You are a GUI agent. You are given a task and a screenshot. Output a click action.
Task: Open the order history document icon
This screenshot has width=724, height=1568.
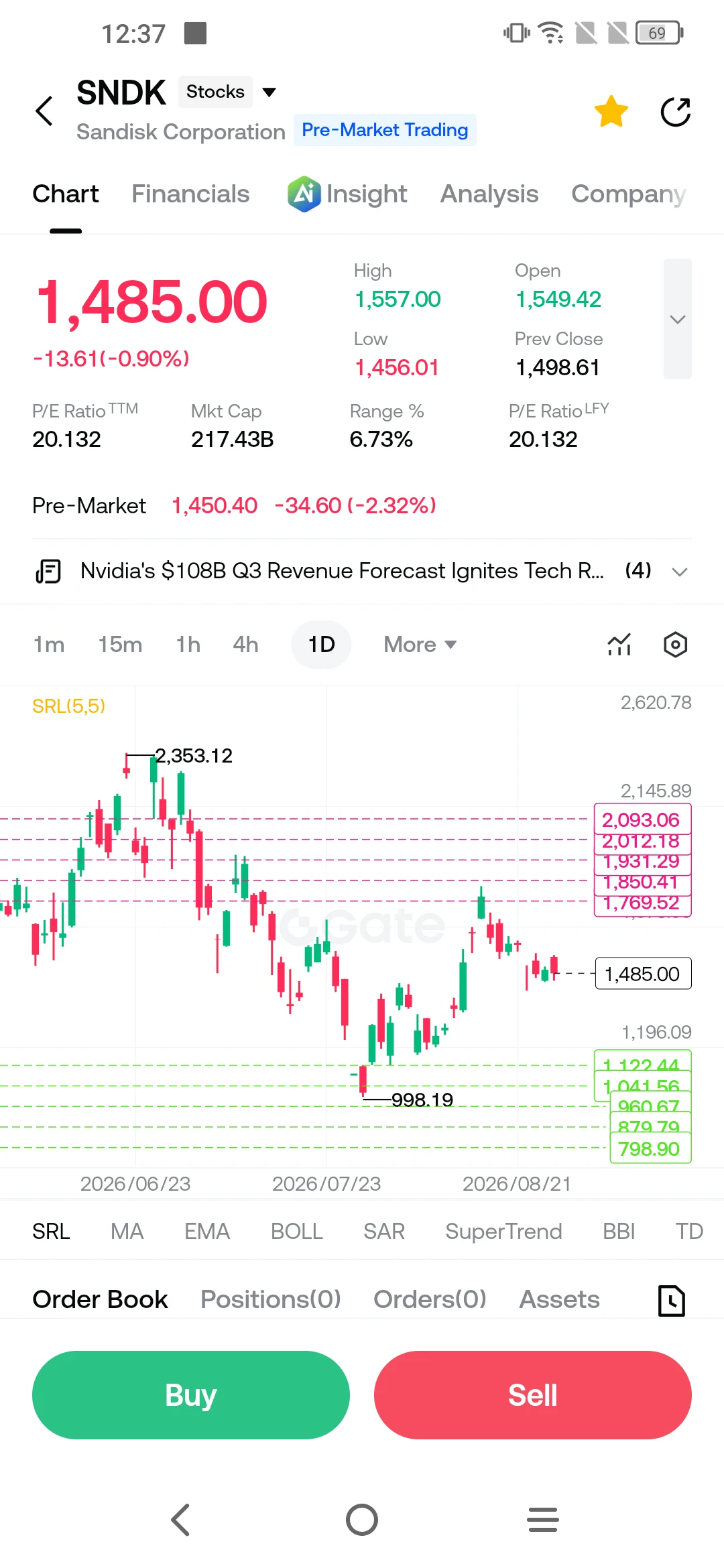(672, 1301)
